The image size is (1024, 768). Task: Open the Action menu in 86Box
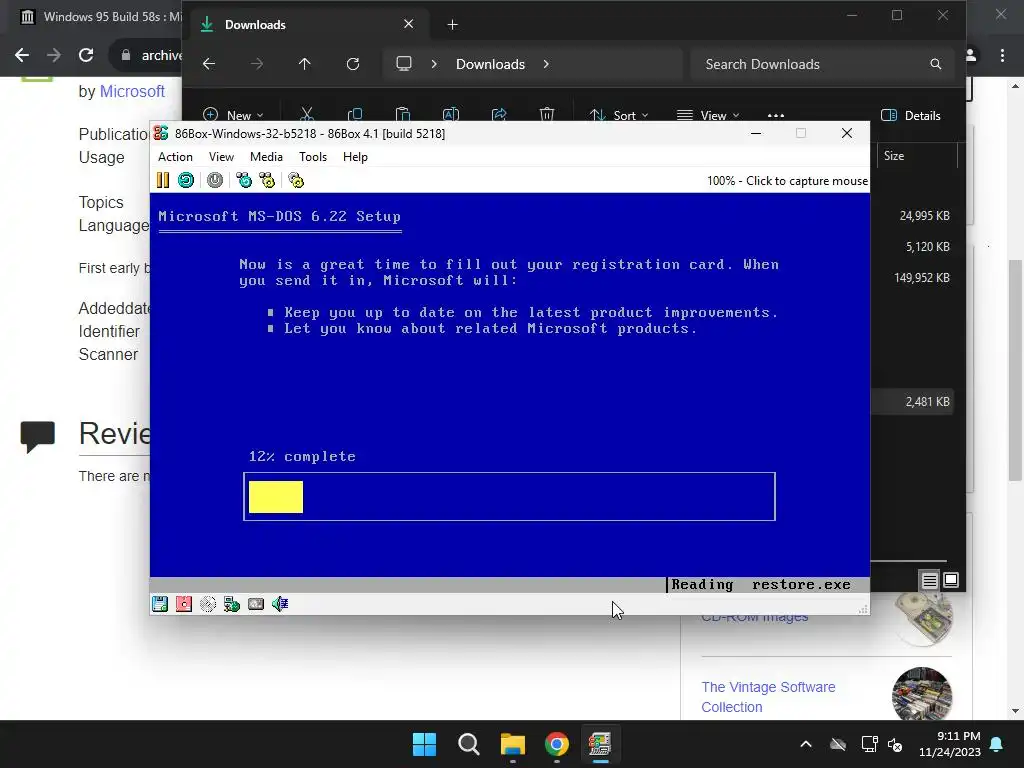[175, 157]
